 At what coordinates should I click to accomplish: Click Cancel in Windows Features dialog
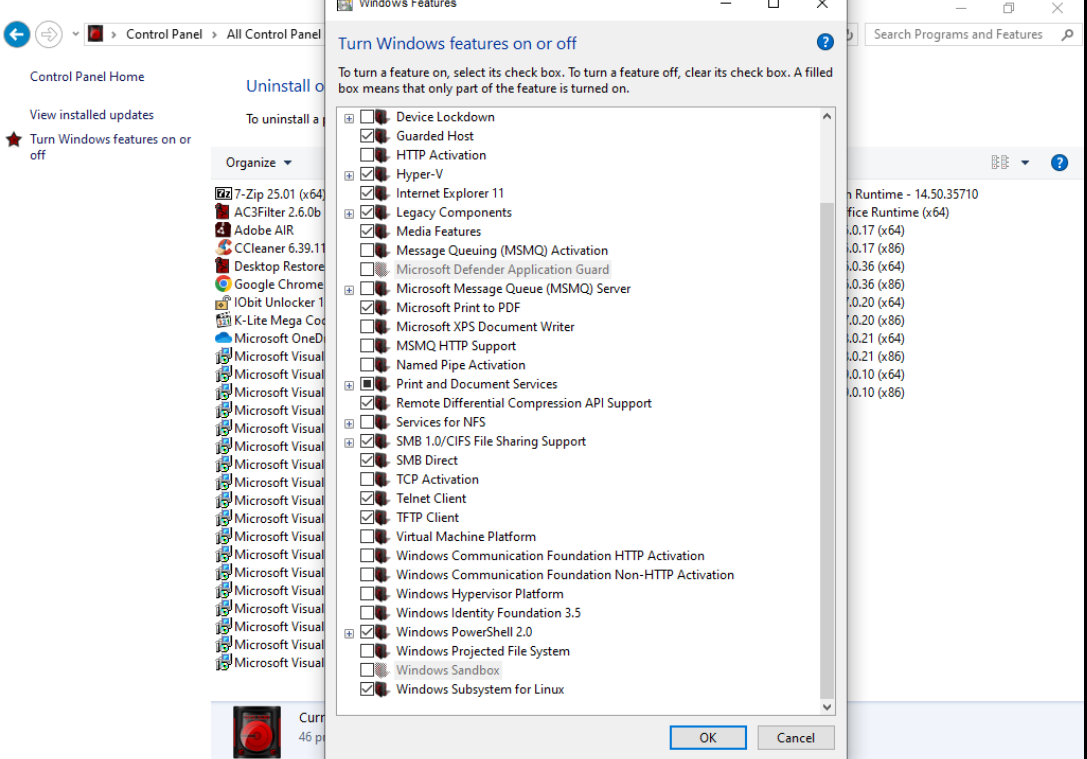(x=796, y=738)
